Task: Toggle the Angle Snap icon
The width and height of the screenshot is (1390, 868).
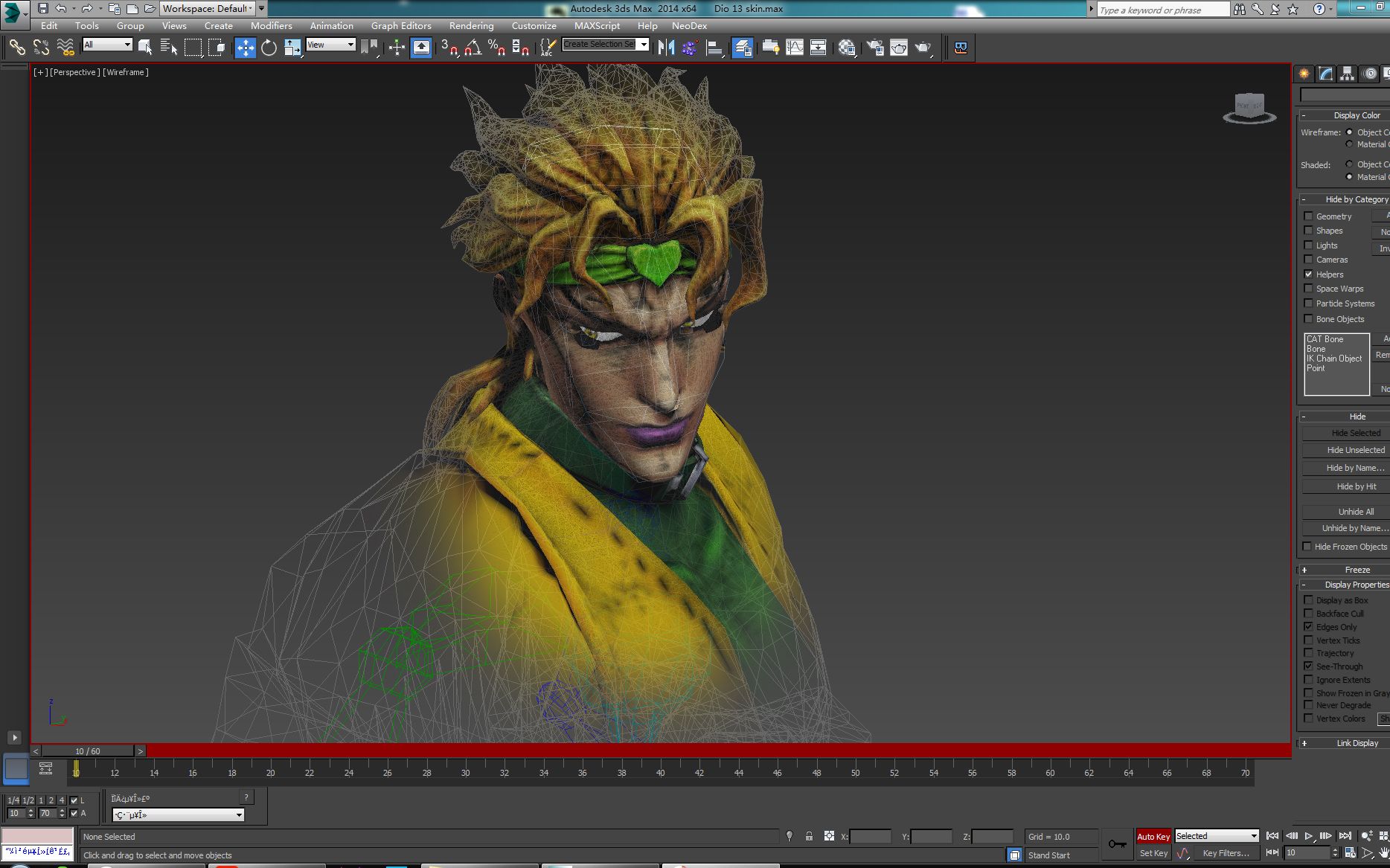Action: coord(473,48)
